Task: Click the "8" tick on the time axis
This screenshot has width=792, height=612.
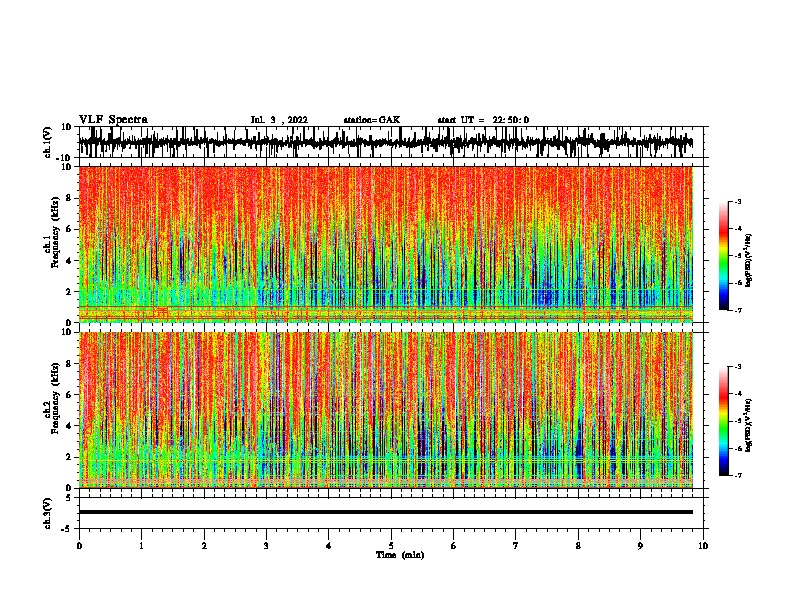Action: (x=578, y=546)
